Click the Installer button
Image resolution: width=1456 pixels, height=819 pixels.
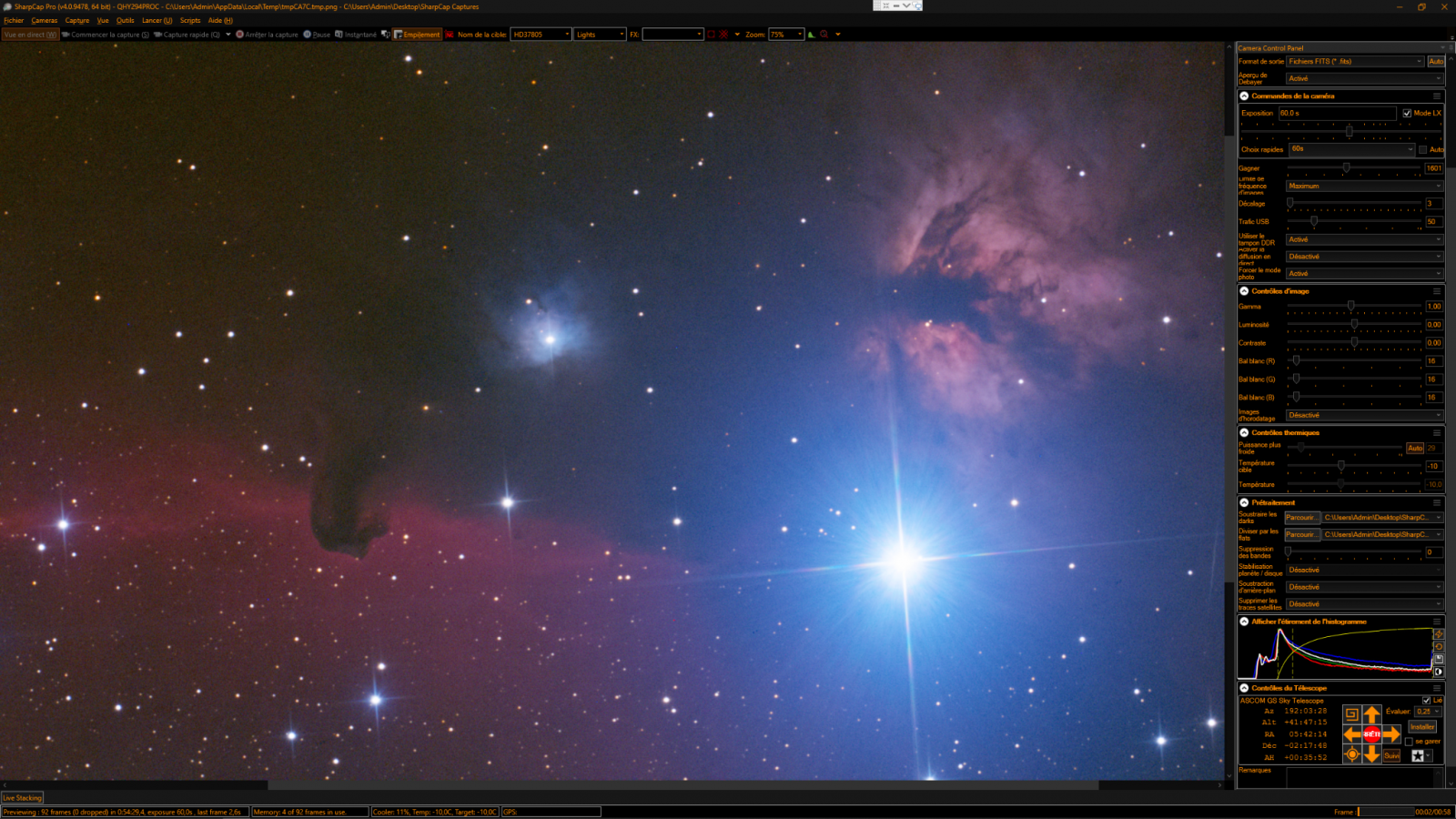[x=1422, y=727]
